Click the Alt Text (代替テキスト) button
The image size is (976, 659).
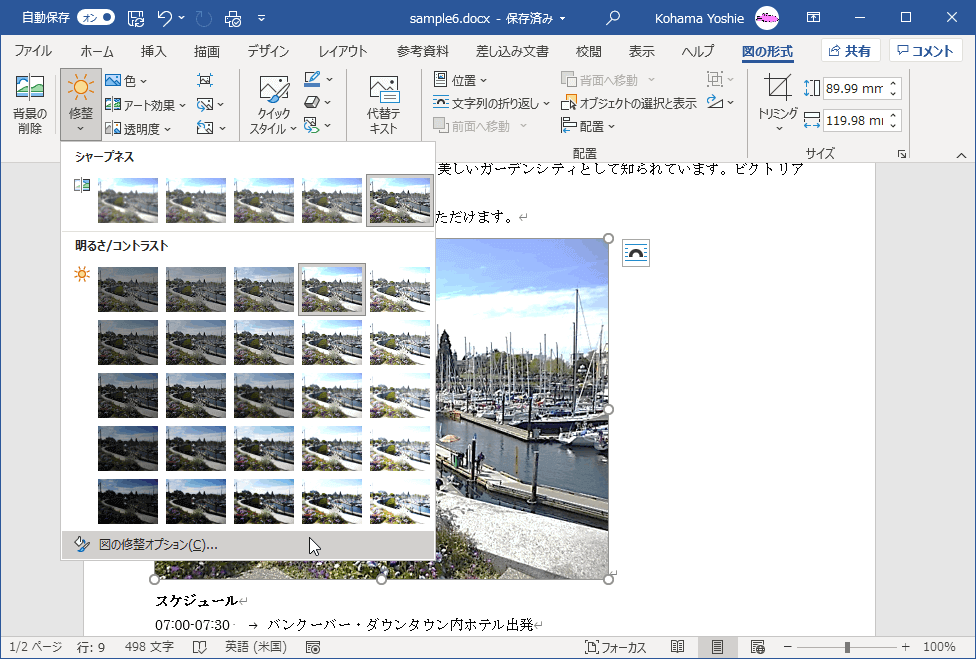(x=383, y=105)
